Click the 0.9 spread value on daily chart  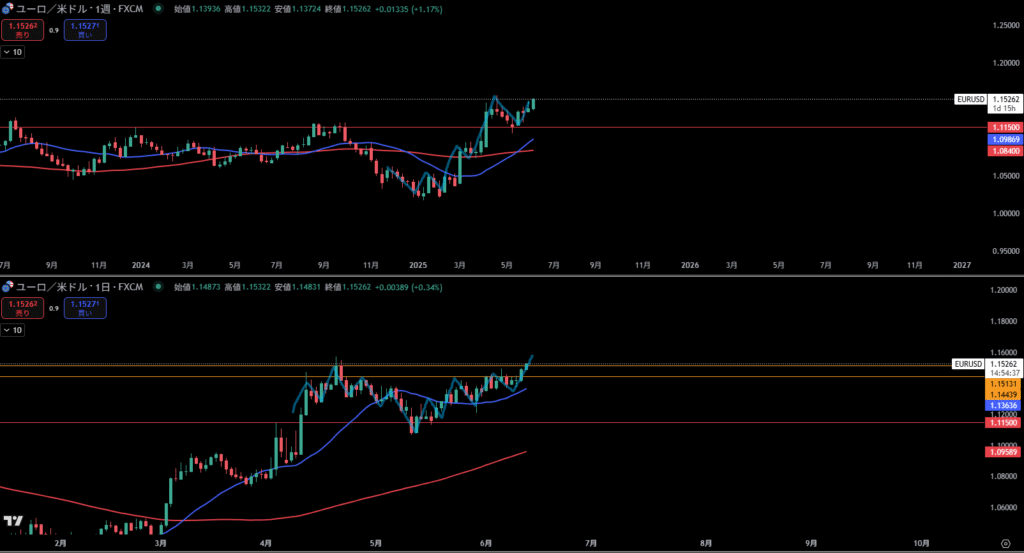tap(54, 308)
